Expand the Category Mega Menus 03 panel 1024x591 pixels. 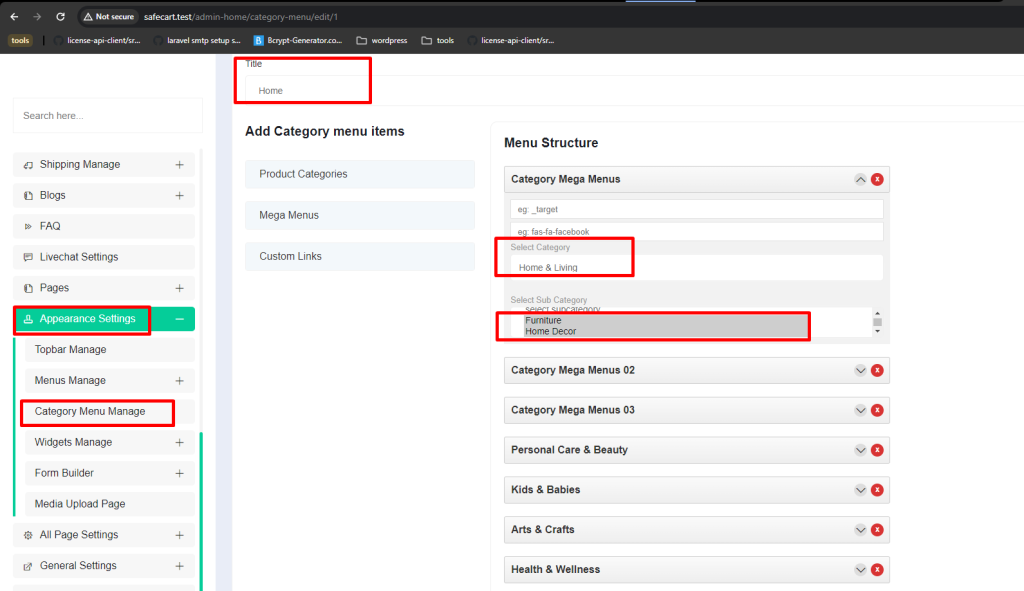pyautogui.click(x=860, y=410)
